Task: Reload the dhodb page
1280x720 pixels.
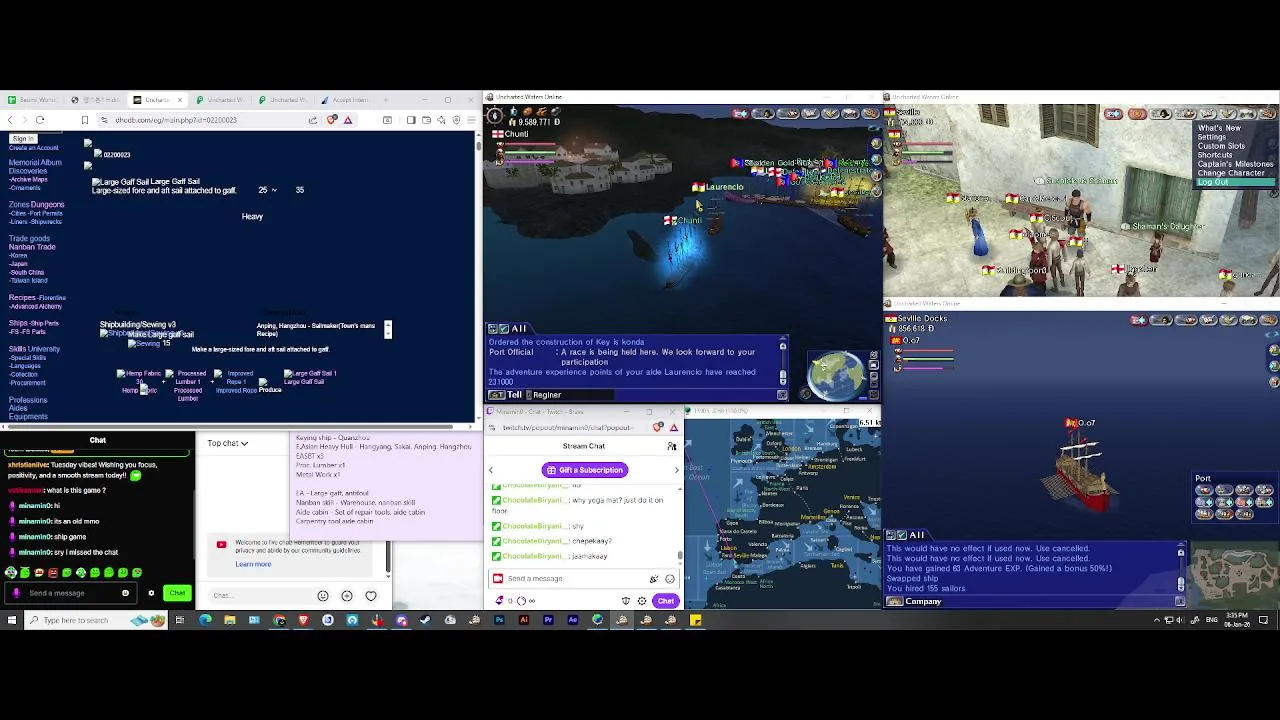Action: [40, 120]
